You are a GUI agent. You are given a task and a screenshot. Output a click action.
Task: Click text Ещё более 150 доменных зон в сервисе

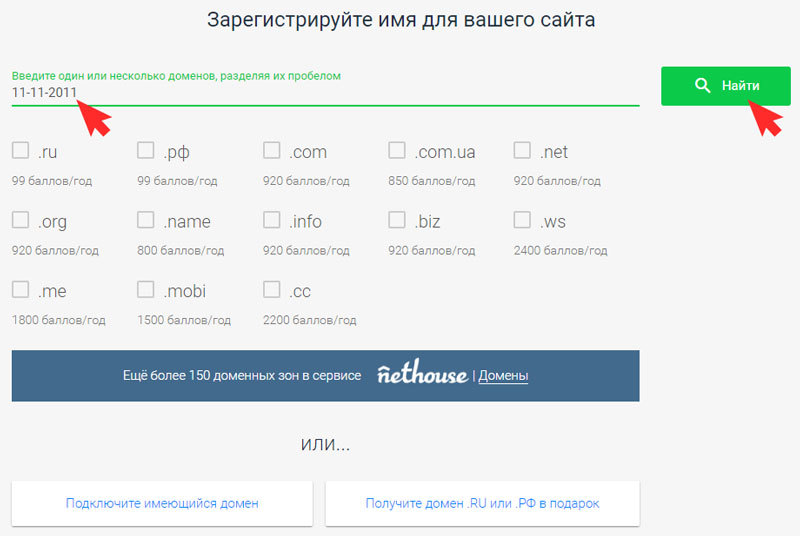242,376
